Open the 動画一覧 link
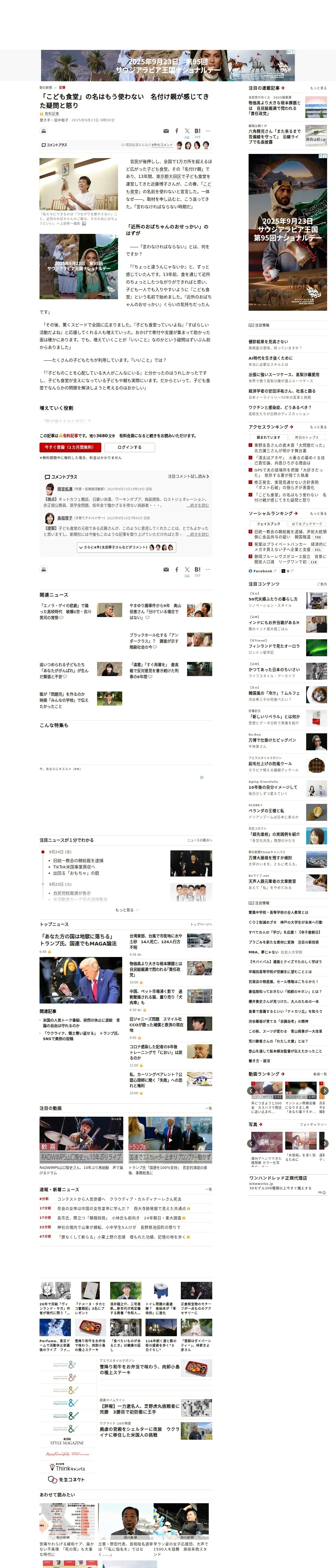 tap(320, 1074)
